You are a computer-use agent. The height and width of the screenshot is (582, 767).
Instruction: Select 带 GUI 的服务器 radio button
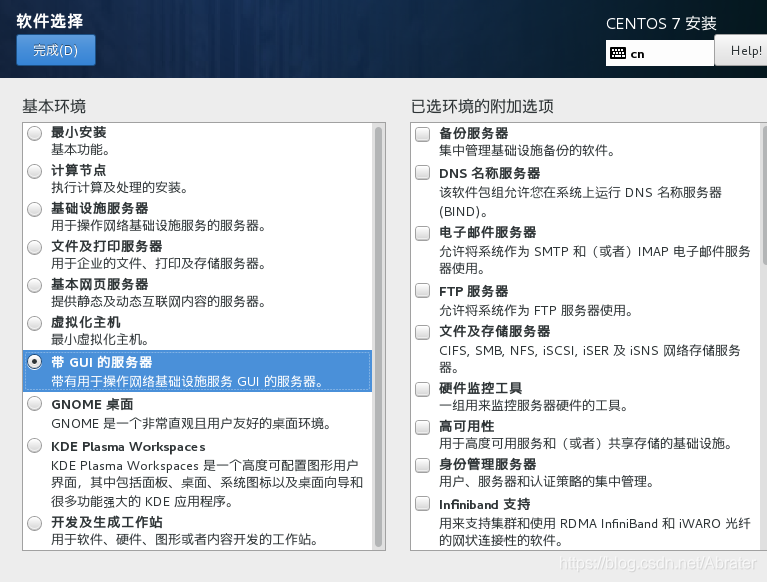point(35,362)
